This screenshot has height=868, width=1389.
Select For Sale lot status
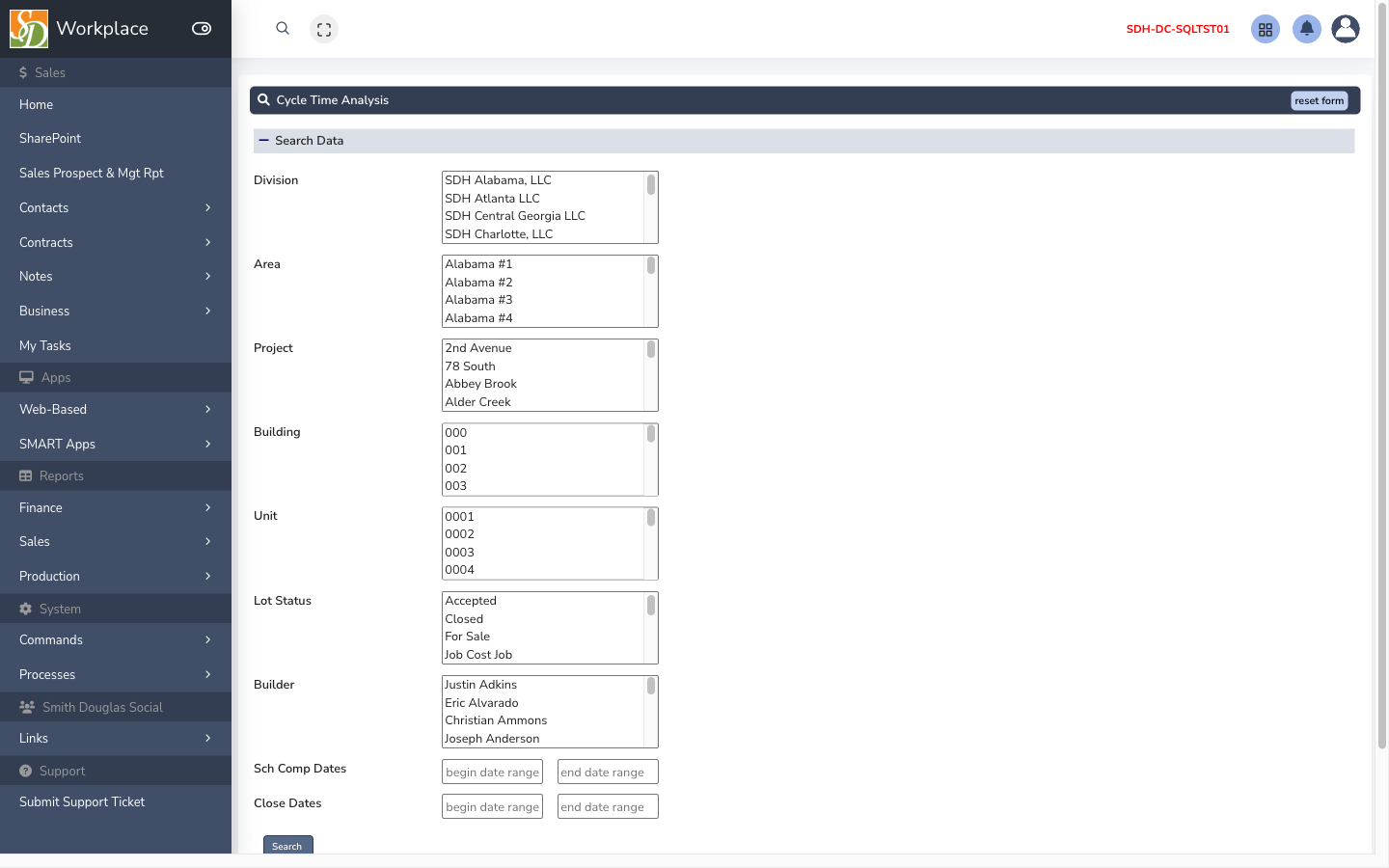coord(543,637)
